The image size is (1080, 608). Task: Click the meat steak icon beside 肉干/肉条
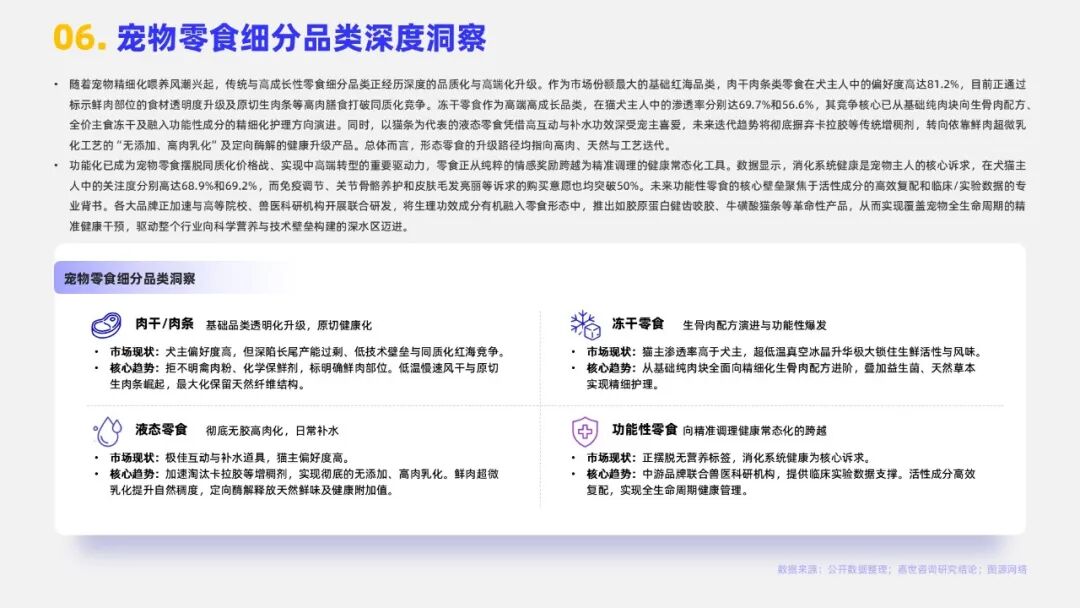(106, 324)
